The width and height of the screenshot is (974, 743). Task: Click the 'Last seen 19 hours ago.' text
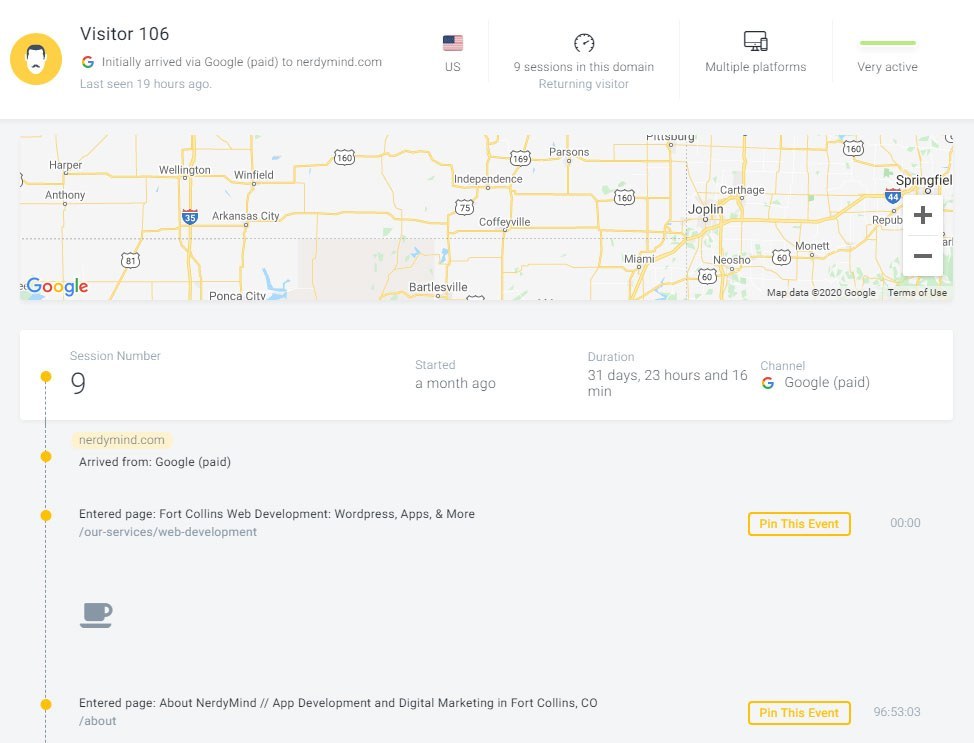point(146,84)
